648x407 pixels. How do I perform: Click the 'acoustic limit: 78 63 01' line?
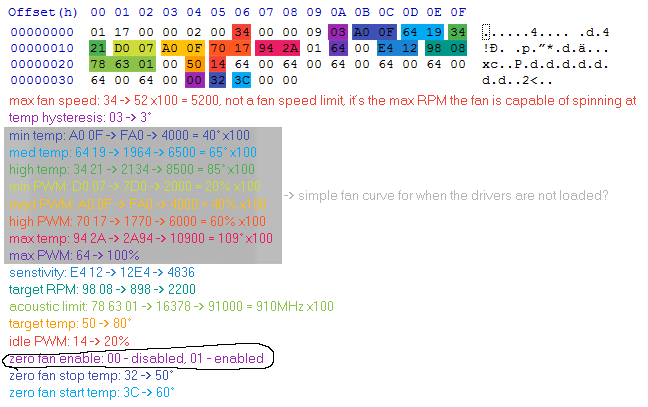pyautogui.click(x=171, y=307)
